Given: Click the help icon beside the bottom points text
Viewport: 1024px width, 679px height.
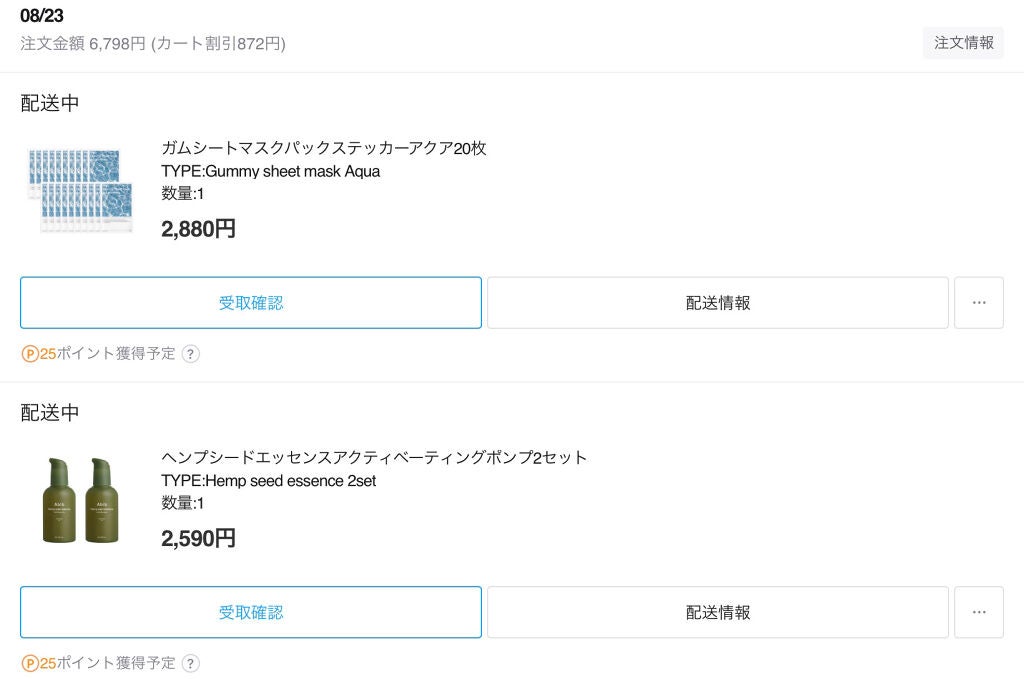Looking at the screenshot, I should [x=190, y=663].
